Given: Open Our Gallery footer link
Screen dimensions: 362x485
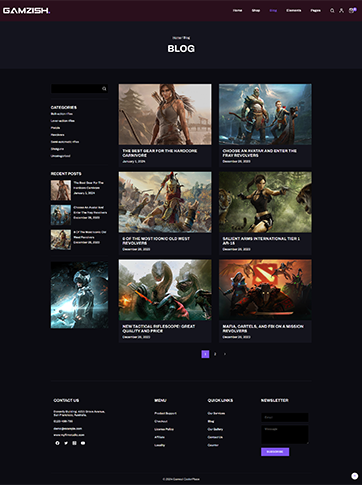Looking at the screenshot, I should tap(215, 429).
